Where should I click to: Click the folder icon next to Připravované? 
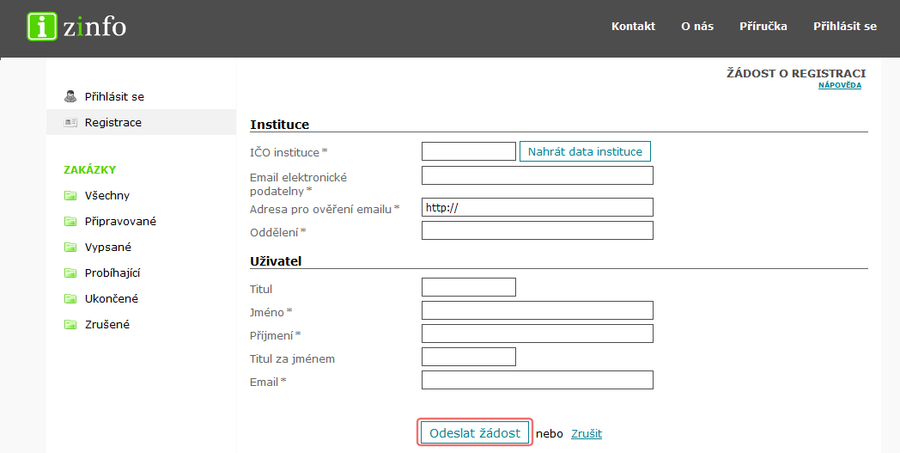click(x=70, y=221)
